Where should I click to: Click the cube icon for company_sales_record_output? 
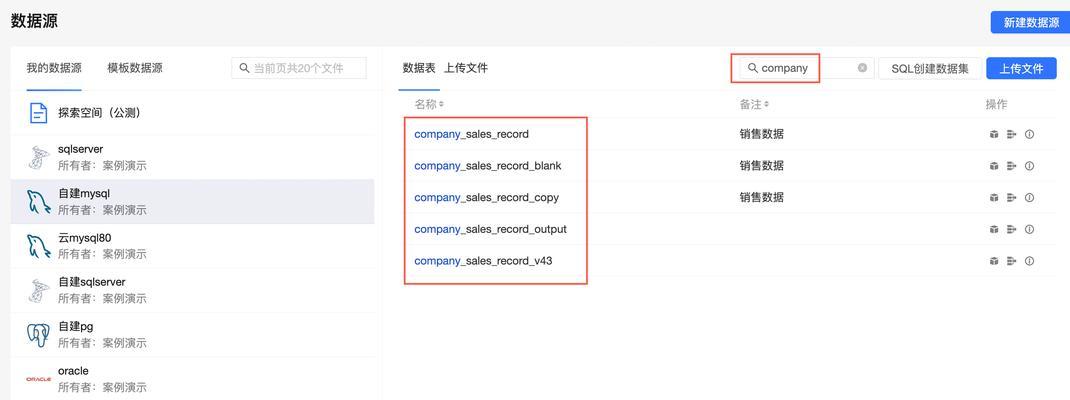point(994,229)
